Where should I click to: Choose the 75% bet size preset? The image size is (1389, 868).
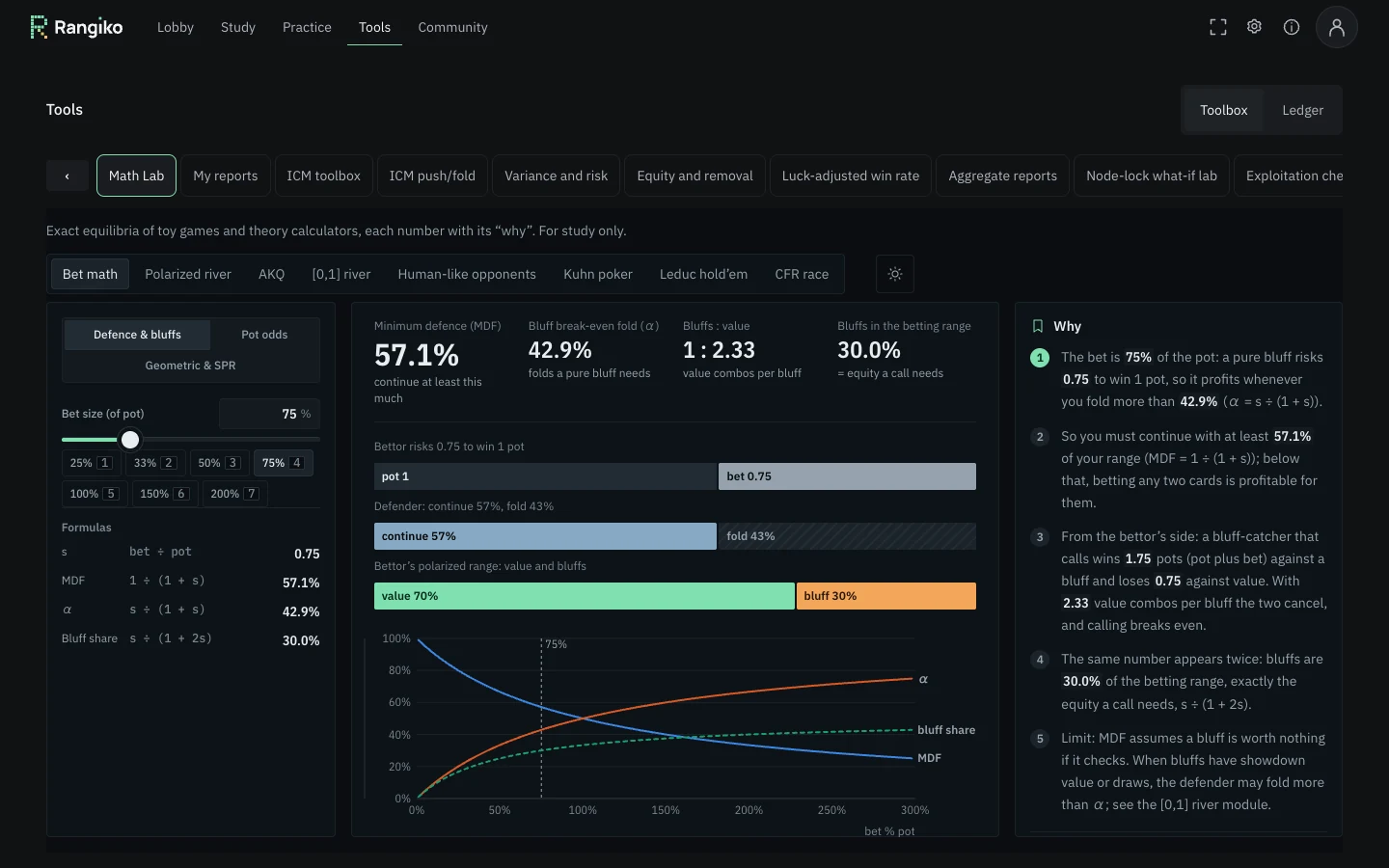(284, 463)
